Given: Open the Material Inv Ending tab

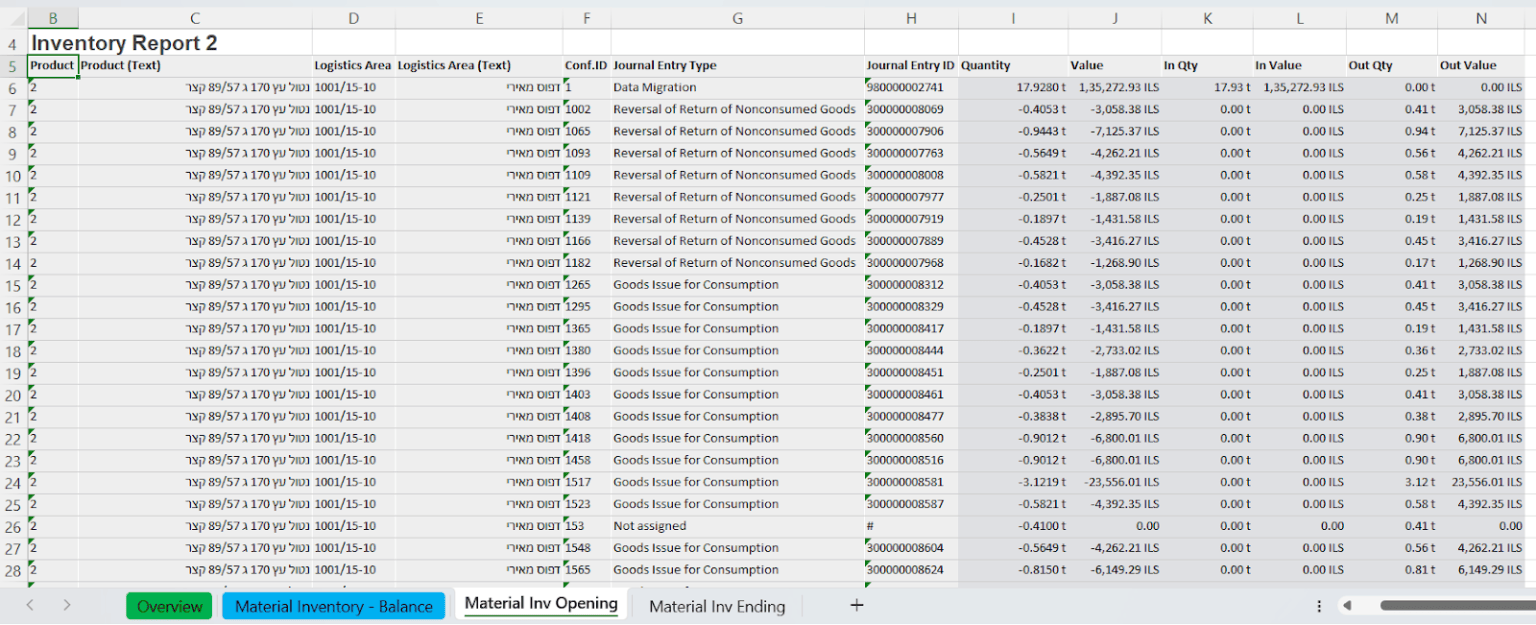Looking at the screenshot, I should pyautogui.click(x=717, y=606).
